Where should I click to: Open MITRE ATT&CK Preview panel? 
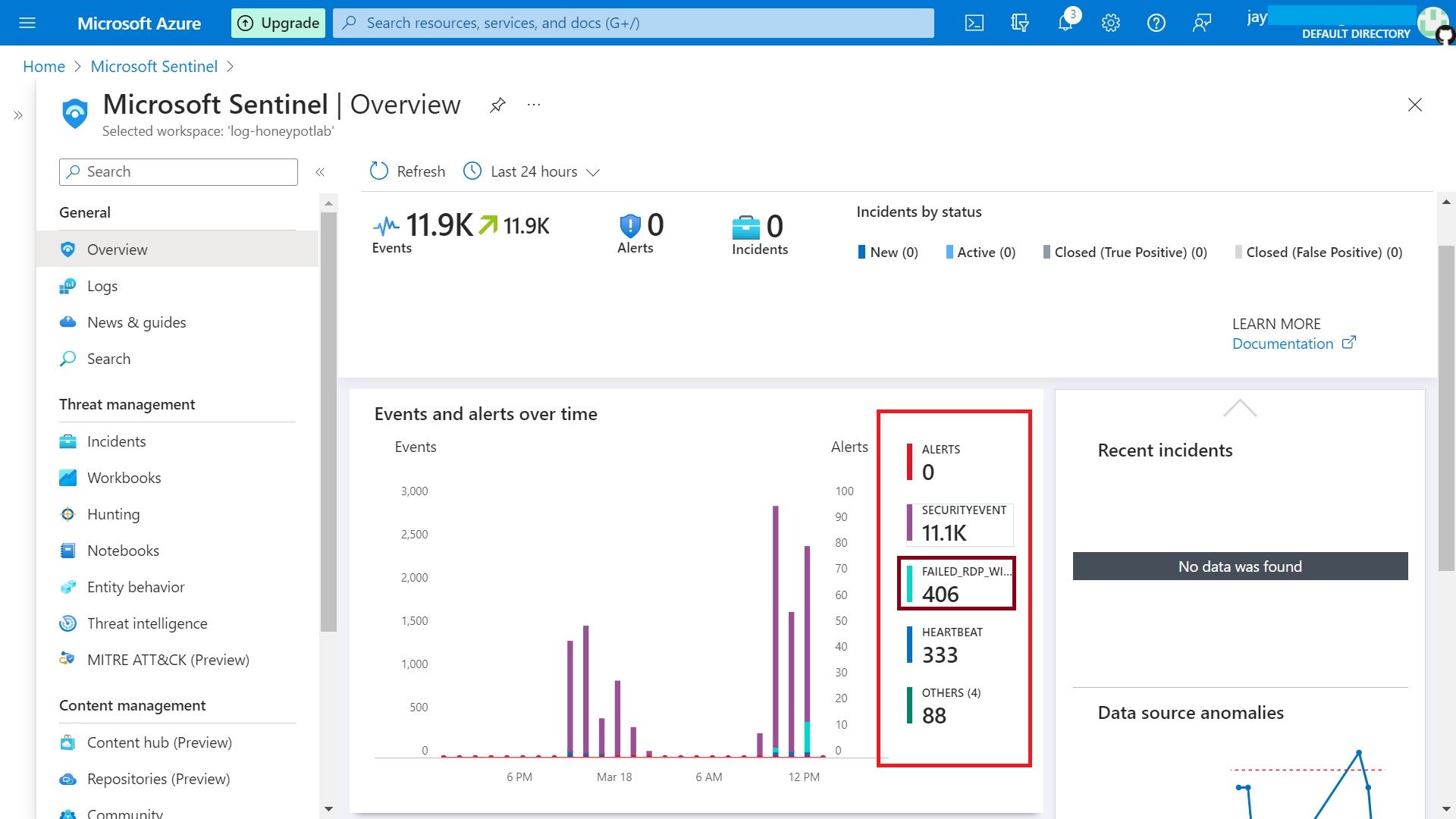(168, 659)
